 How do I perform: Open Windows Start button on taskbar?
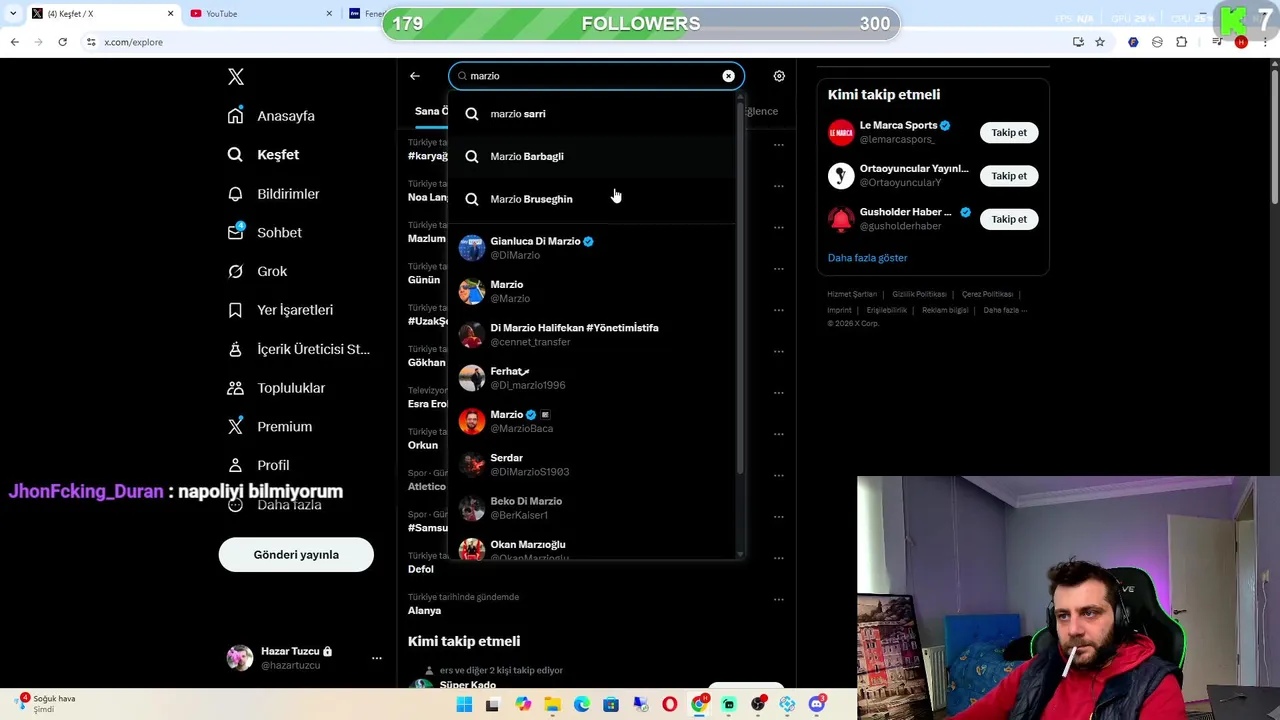(x=464, y=705)
